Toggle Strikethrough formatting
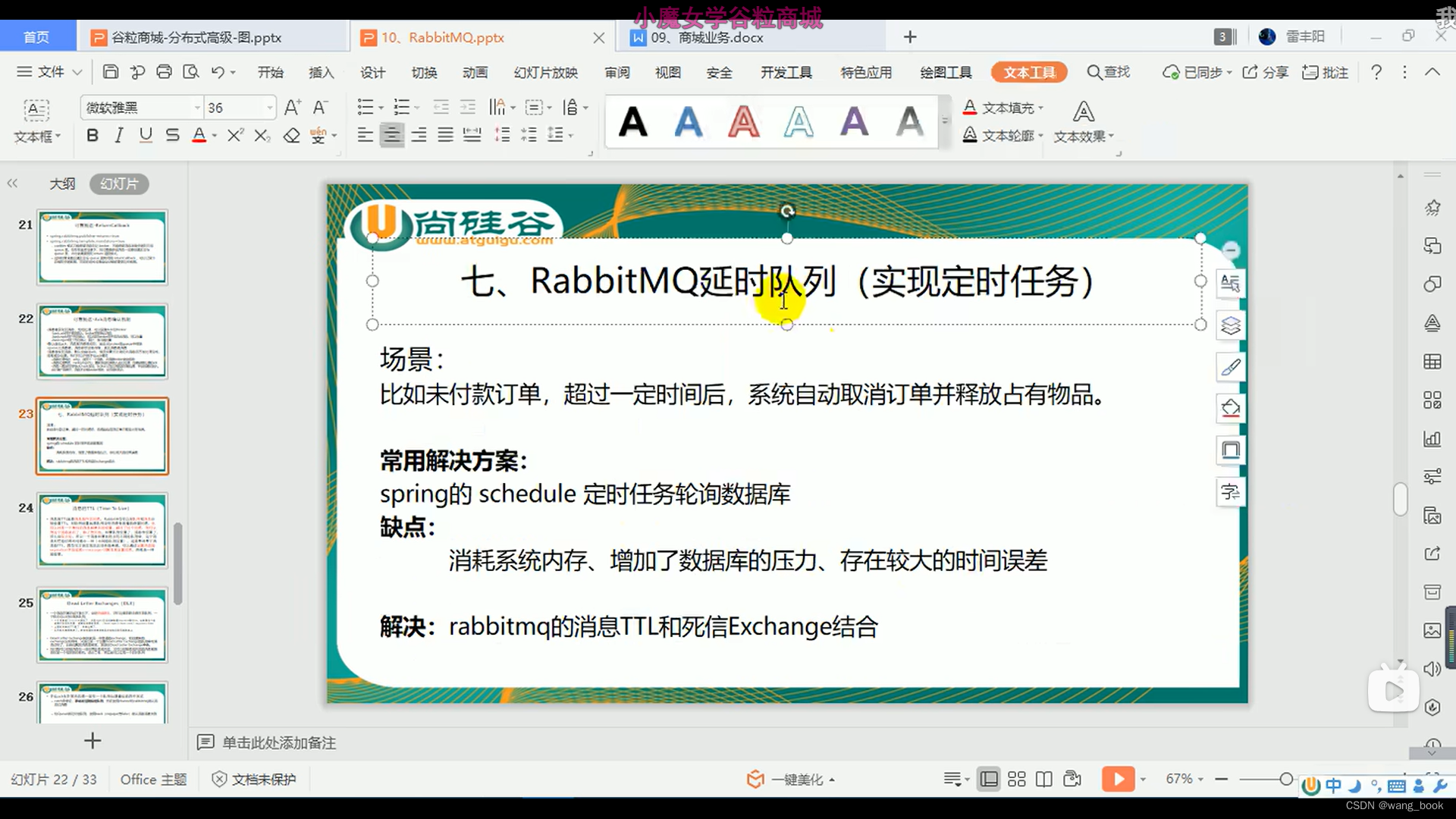This screenshot has width=1456, height=819. tap(172, 136)
